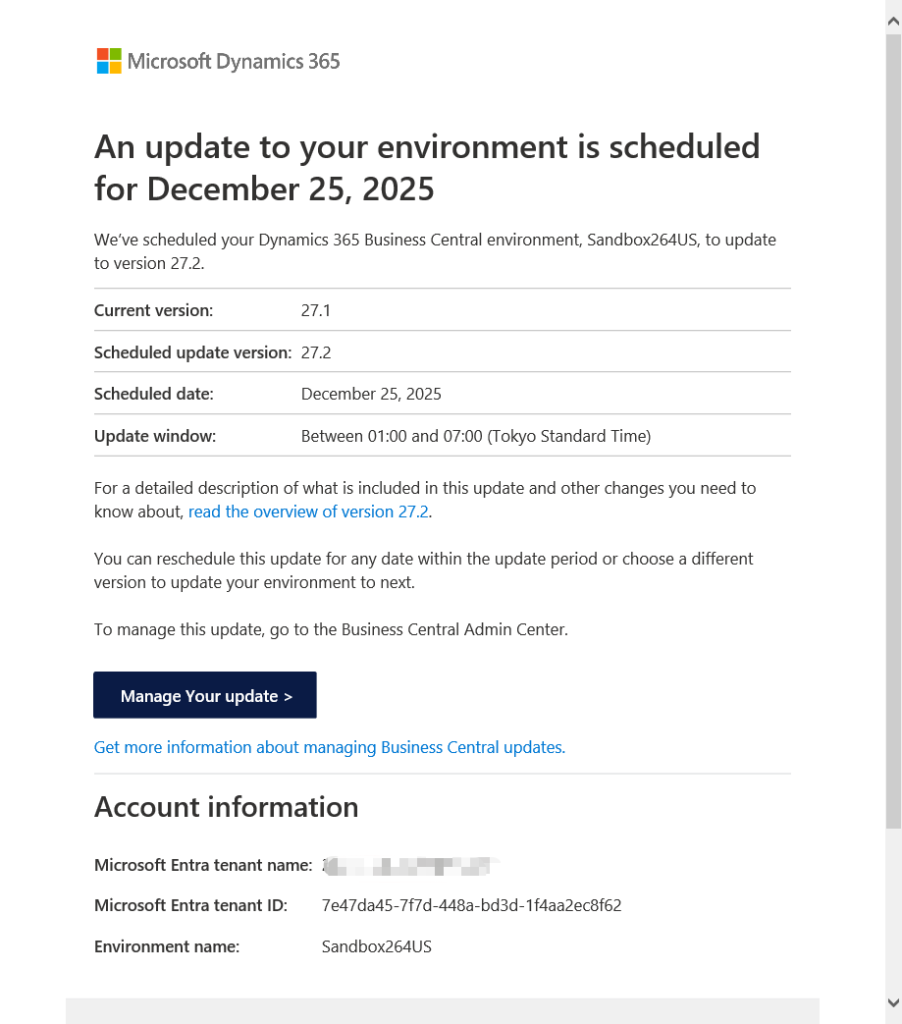This screenshot has height=1024, width=902.
Task: Click the vertical scrollbar thumb
Action: pyautogui.click(x=893, y=430)
